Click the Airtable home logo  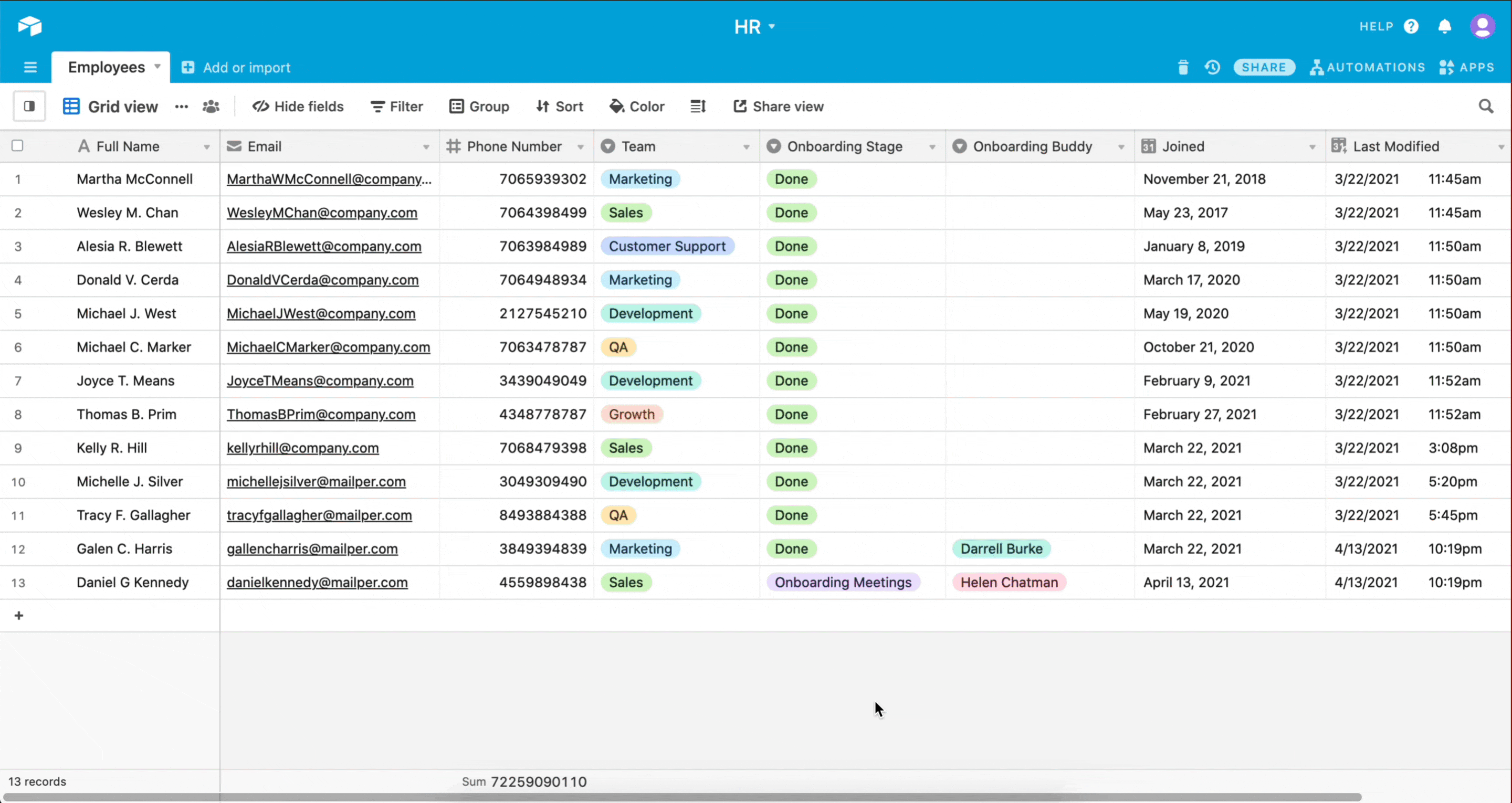[29, 26]
